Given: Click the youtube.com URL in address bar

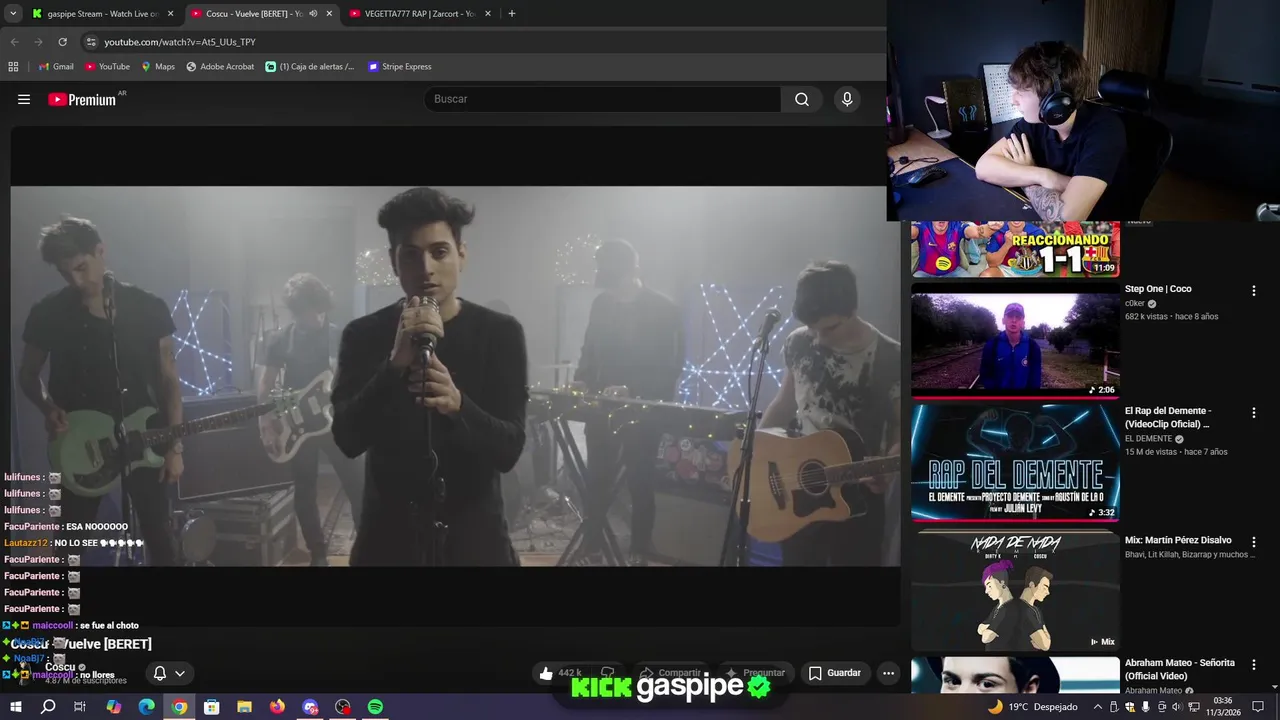Looking at the screenshot, I should [x=180, y=42].
